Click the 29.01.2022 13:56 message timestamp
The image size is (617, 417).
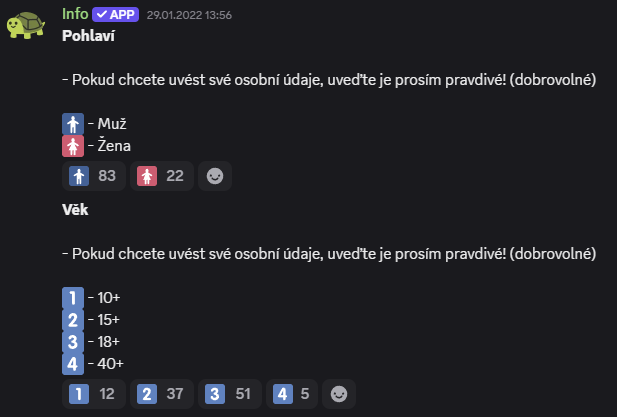click(x=189, y=15)
